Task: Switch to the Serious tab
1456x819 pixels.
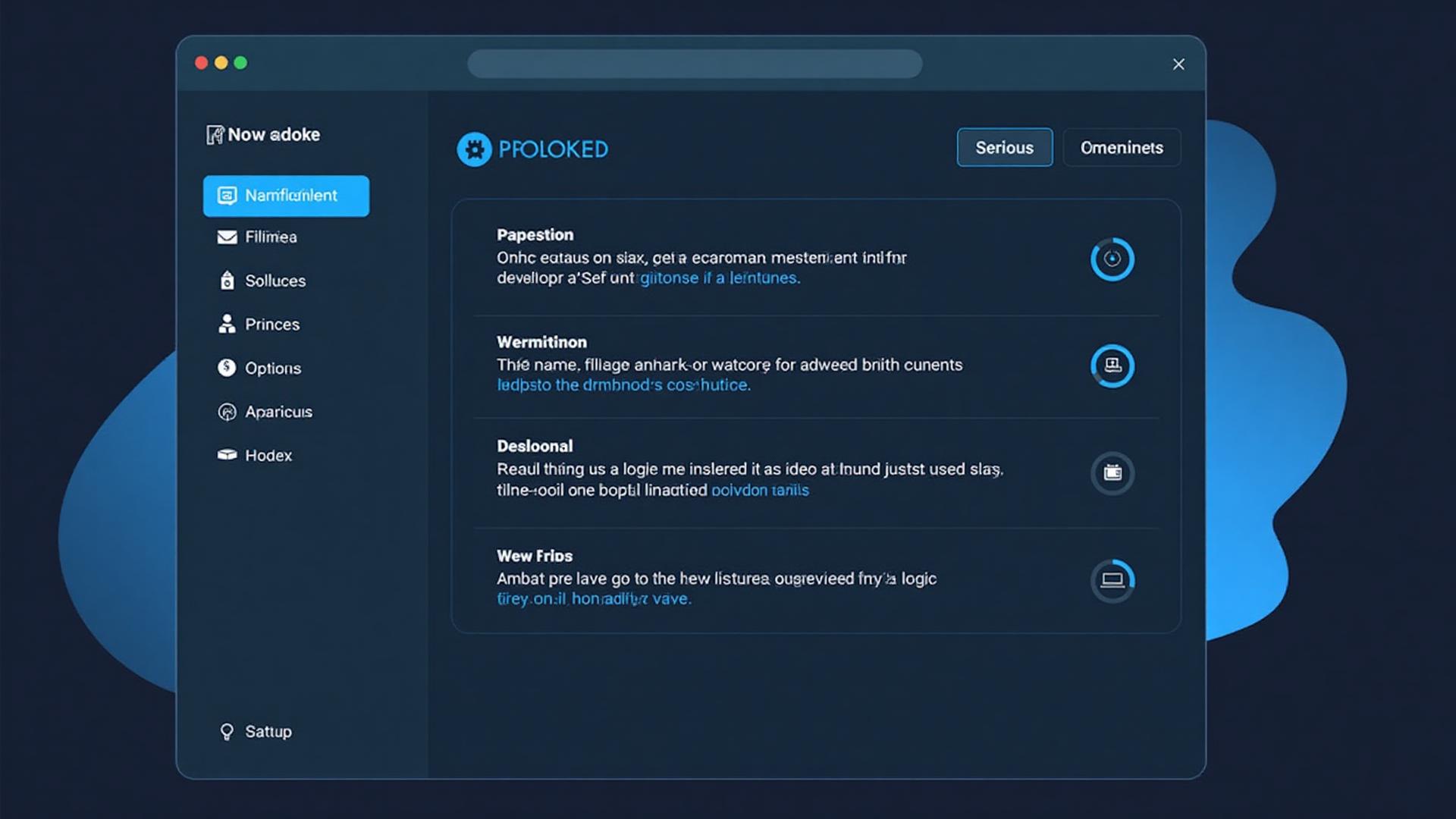Action: (1005, 148)
